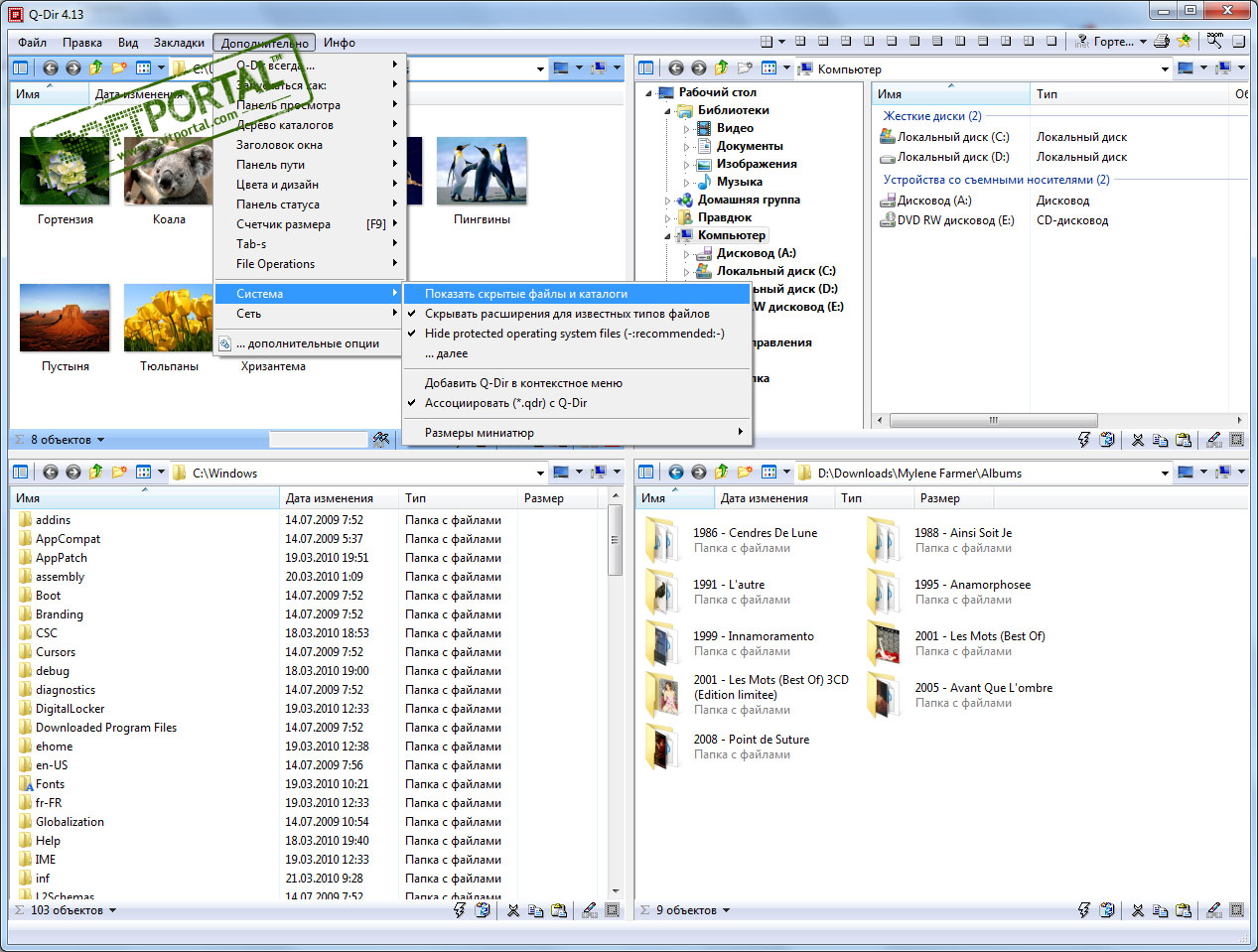Click the 'Жесткие диски (2)' group header
Screen dimensions: 1258x952
pyautogui.click(x=932, y=116)
